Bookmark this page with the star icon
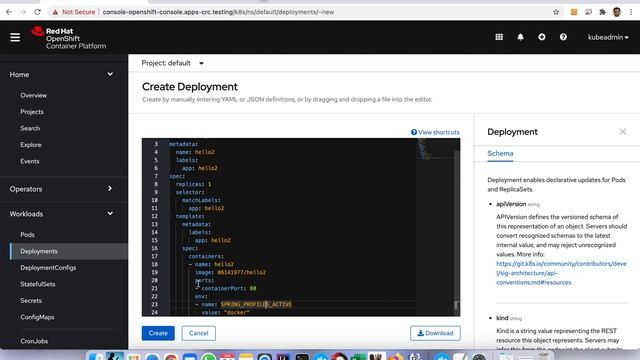640x360 pixels. (556, 12)
